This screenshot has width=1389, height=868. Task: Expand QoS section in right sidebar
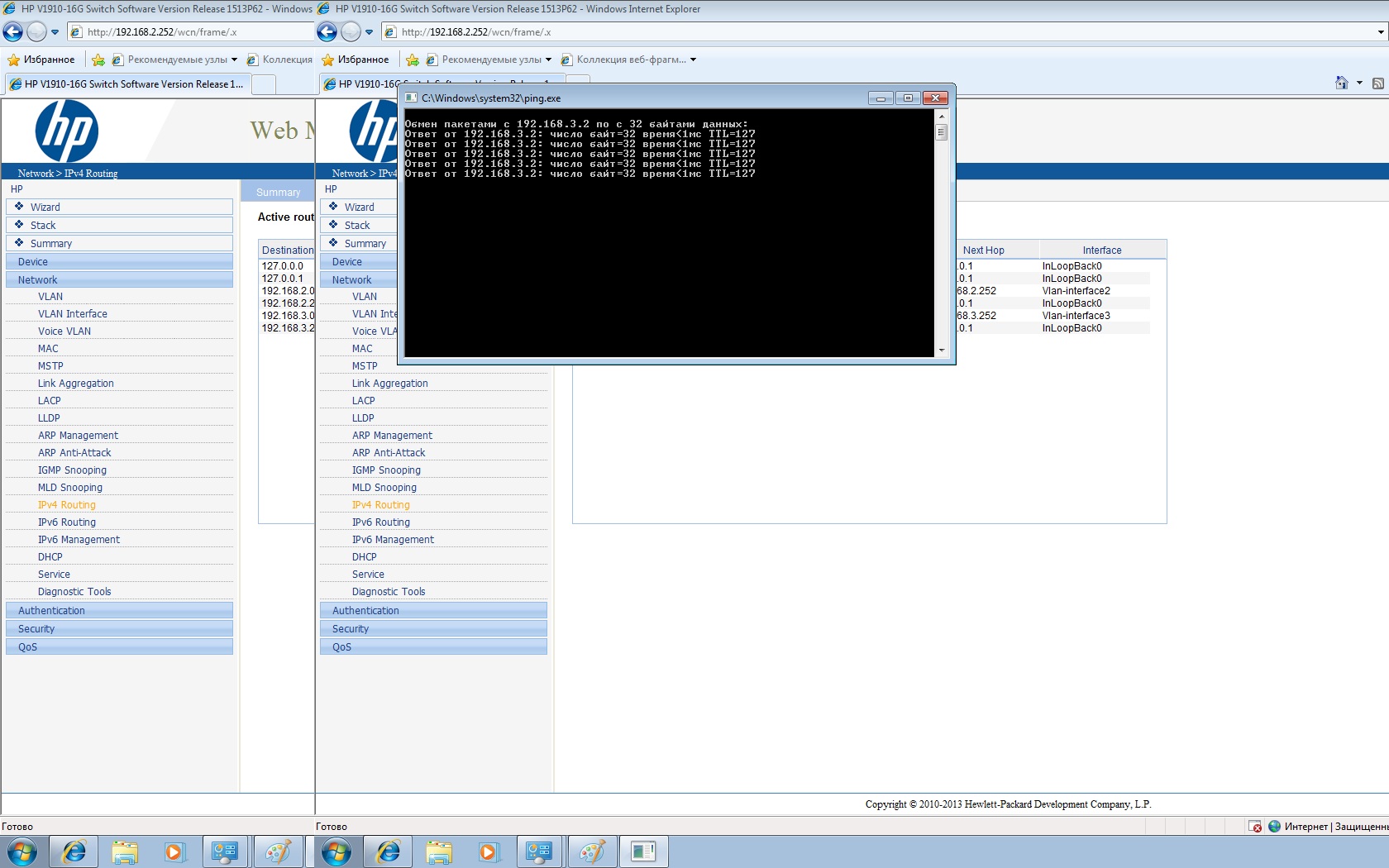tap(433, 647)
